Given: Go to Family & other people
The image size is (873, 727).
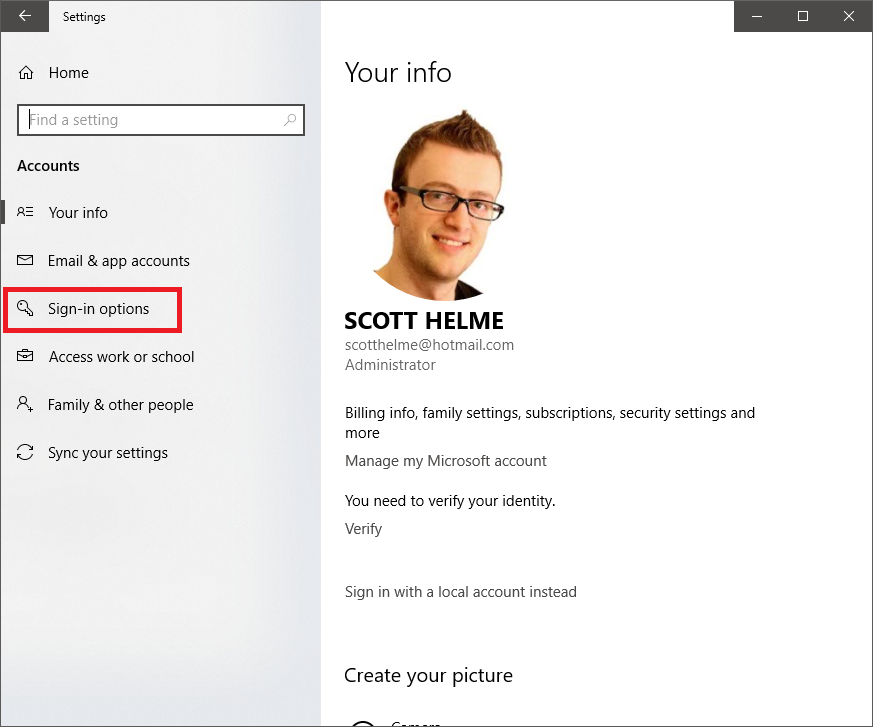Looking at the screenshot, I should (x=120, y=405).
